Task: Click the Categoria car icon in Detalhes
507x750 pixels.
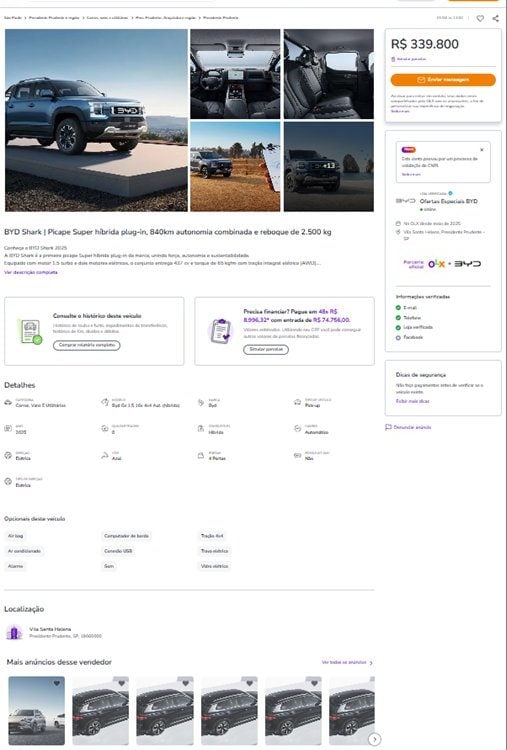Action: click(8, 403)
